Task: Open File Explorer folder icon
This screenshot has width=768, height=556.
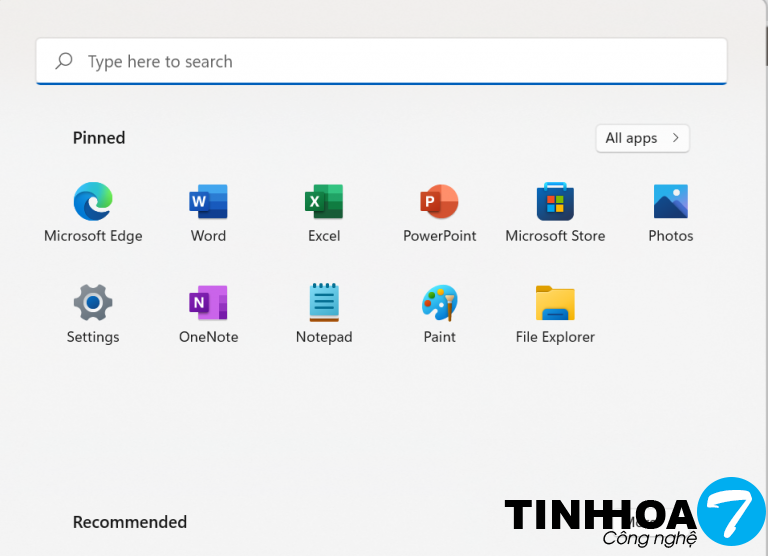Action: click(555, 302)
